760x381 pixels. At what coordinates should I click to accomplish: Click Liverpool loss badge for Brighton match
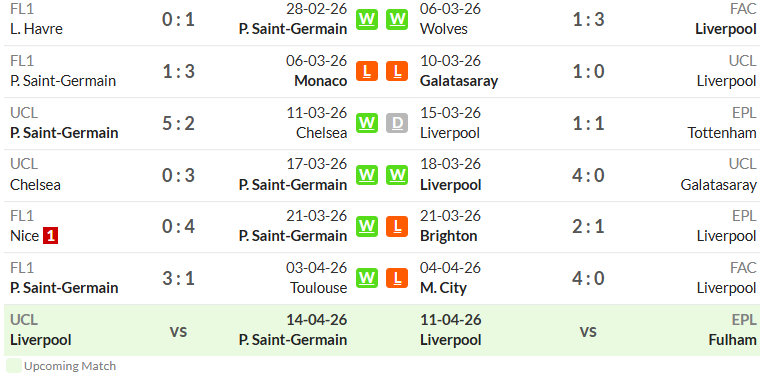[397, 226]
